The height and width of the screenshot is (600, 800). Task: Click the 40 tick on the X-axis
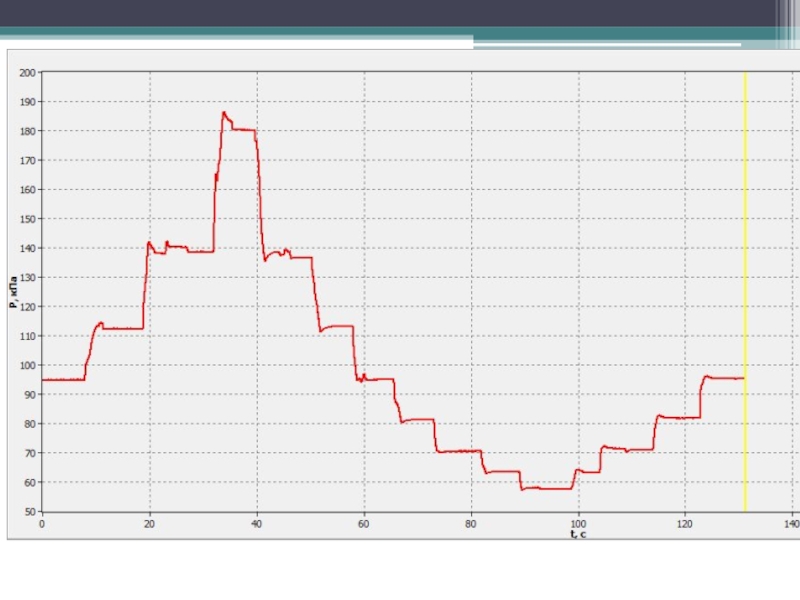(x=257, y=523)
